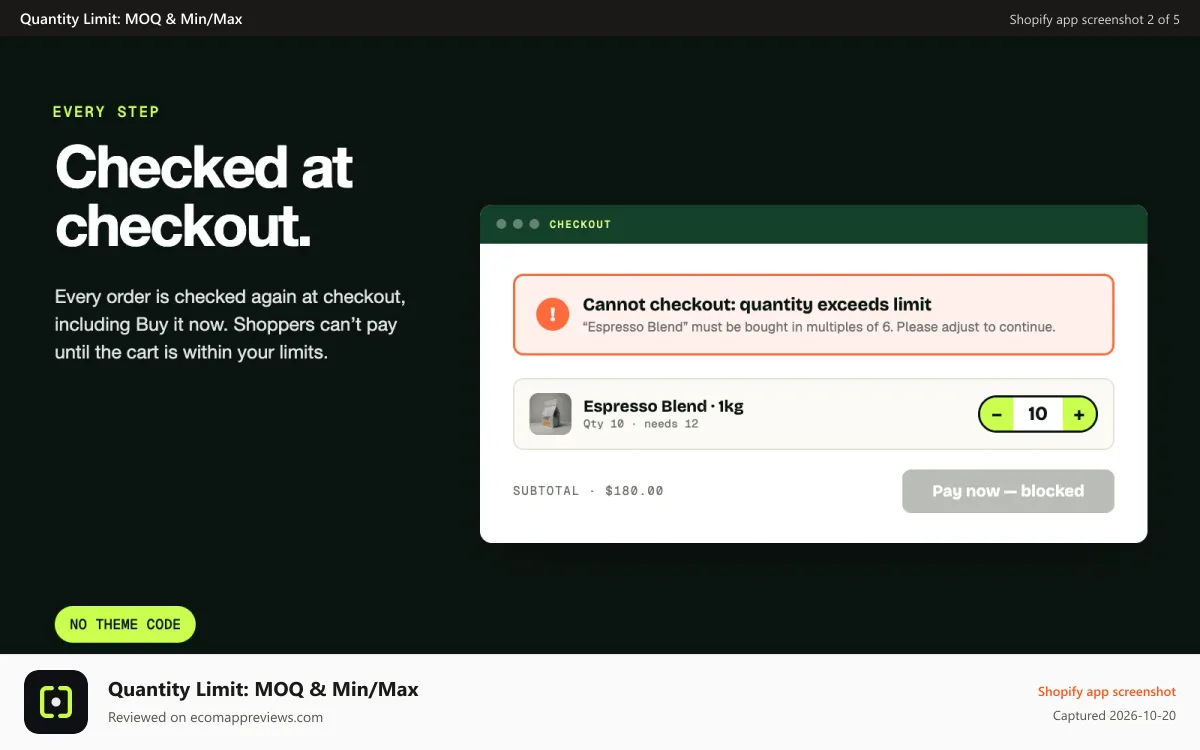Image resolution: width=1200 pixels, height=750 pixels.
Task: Click the NO THEME CODE badge
Action: (125, 624)
